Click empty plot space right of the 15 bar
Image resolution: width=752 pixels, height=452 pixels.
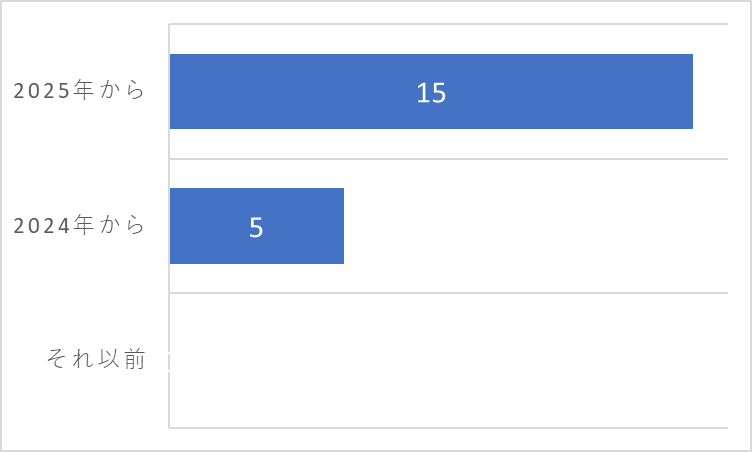point(711,92)
